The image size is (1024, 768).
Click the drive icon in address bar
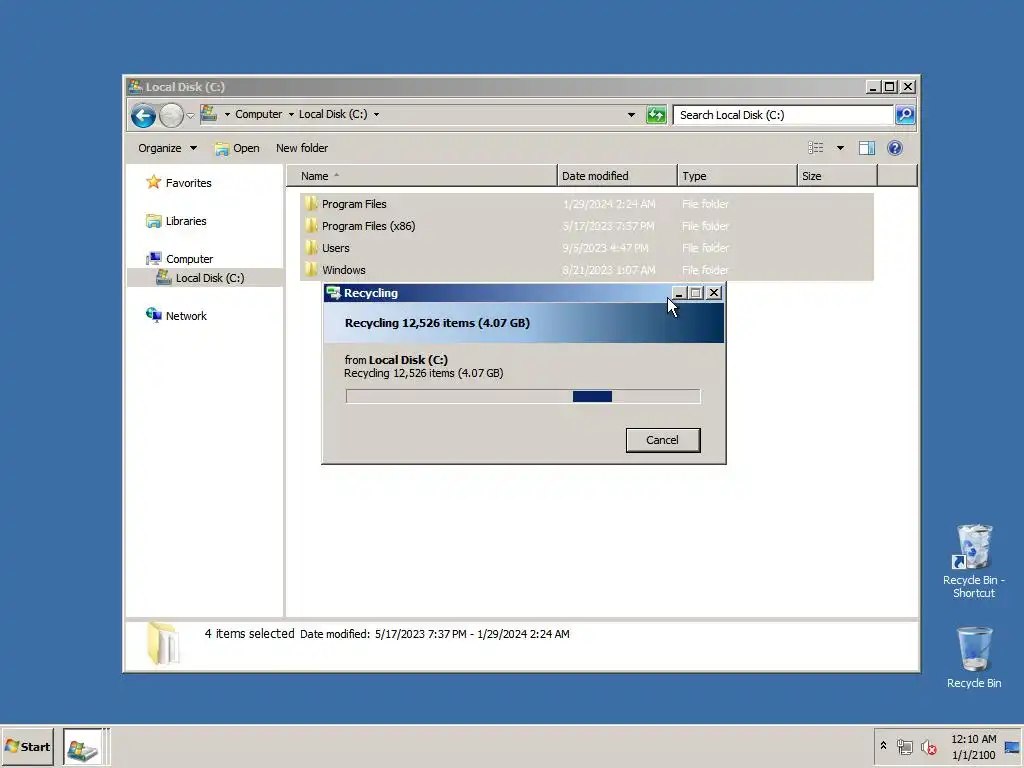click(209, 114)
